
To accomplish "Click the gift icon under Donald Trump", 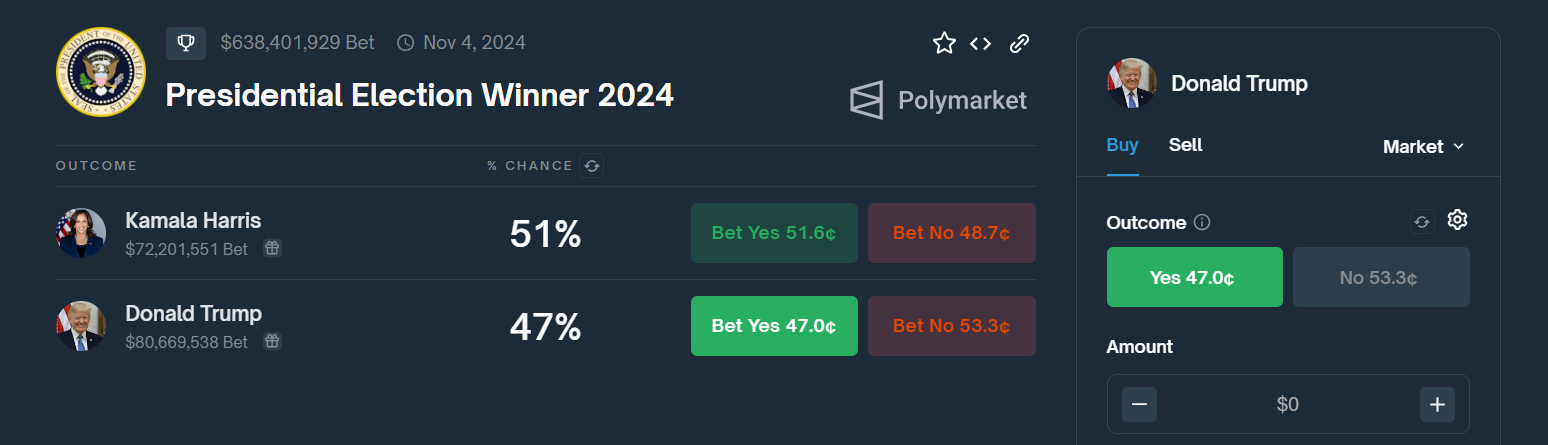I will pyautogui.click(x=272, y=341).
